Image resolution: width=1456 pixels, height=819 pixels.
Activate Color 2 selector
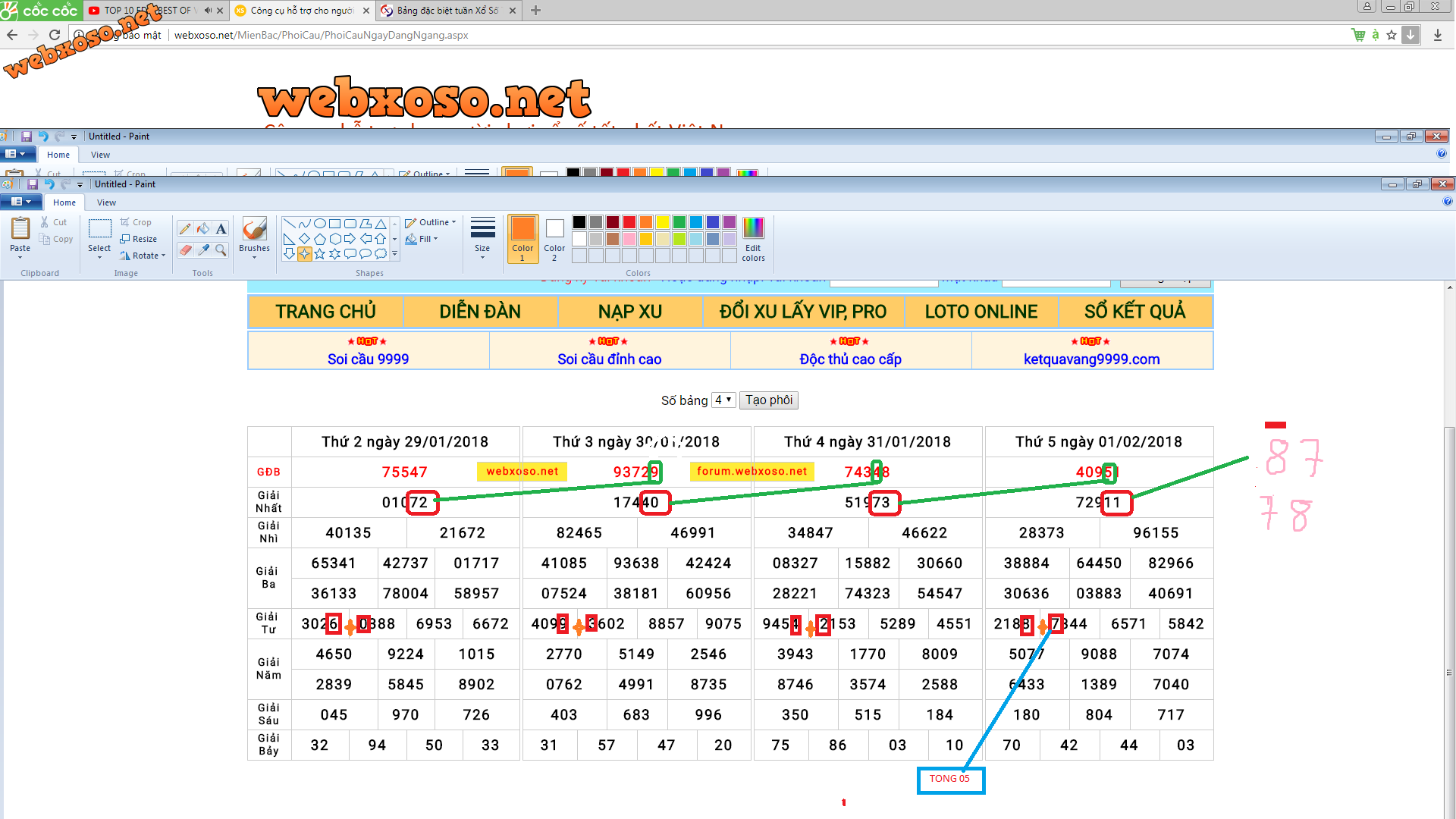(554, 239)
